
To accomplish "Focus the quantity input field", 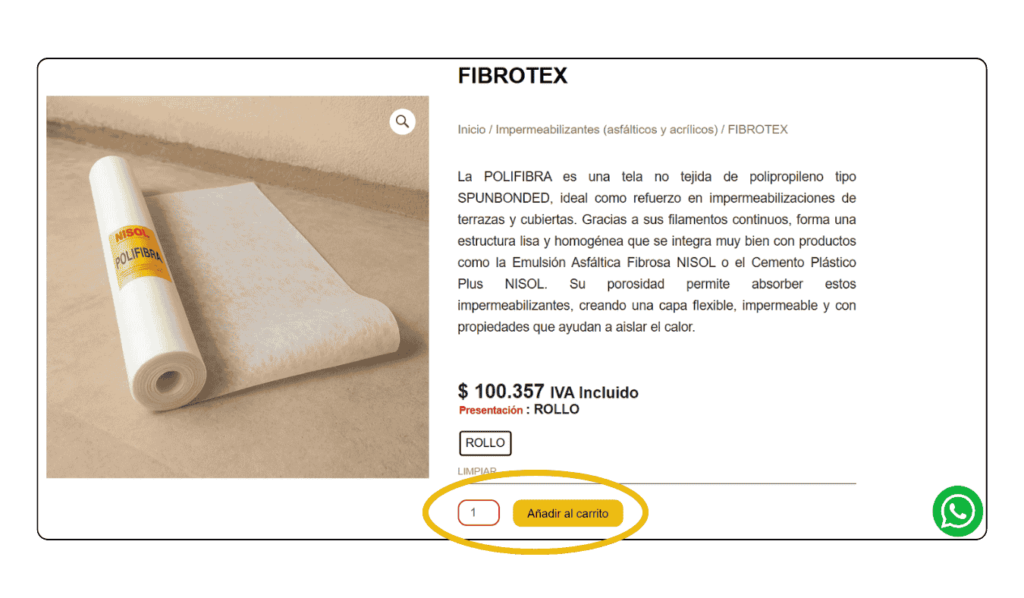I will [x=479, y=512].
